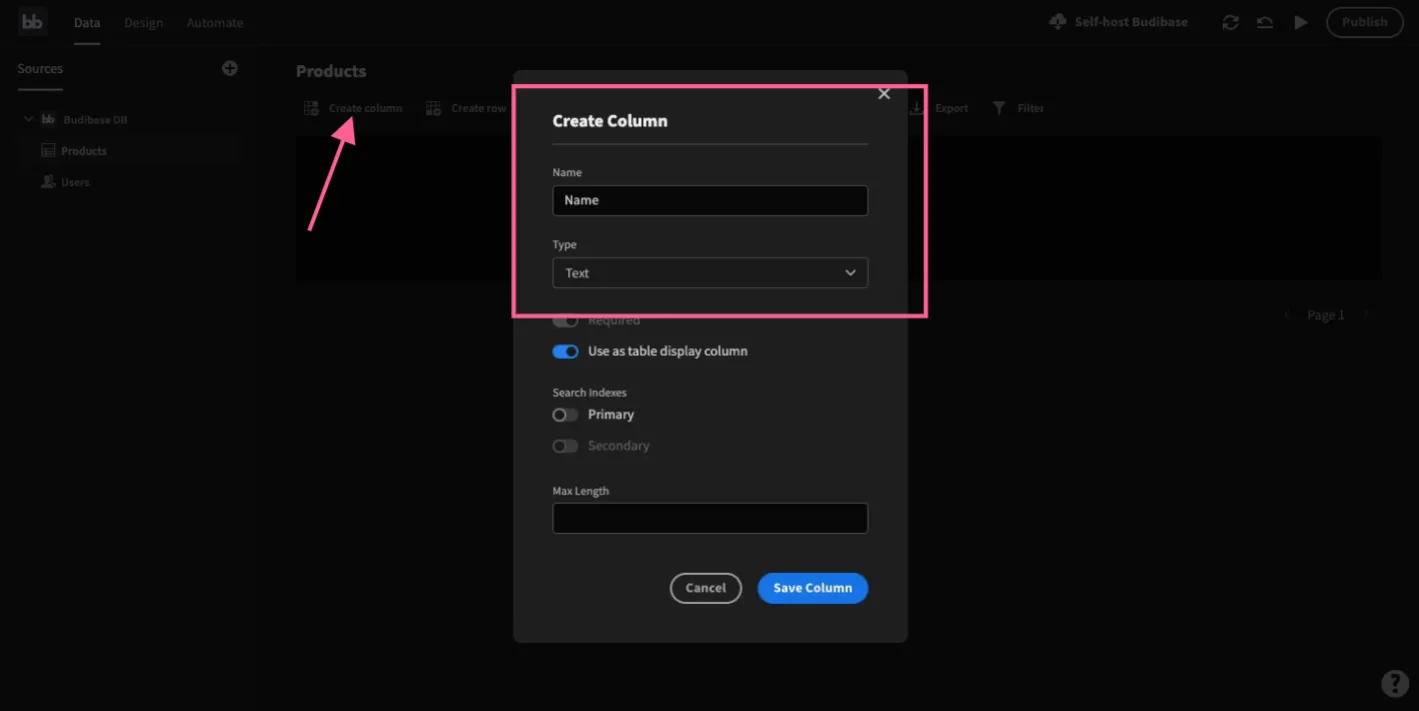Click the Cancel button

pyautogui.click(x=706, y=588)
